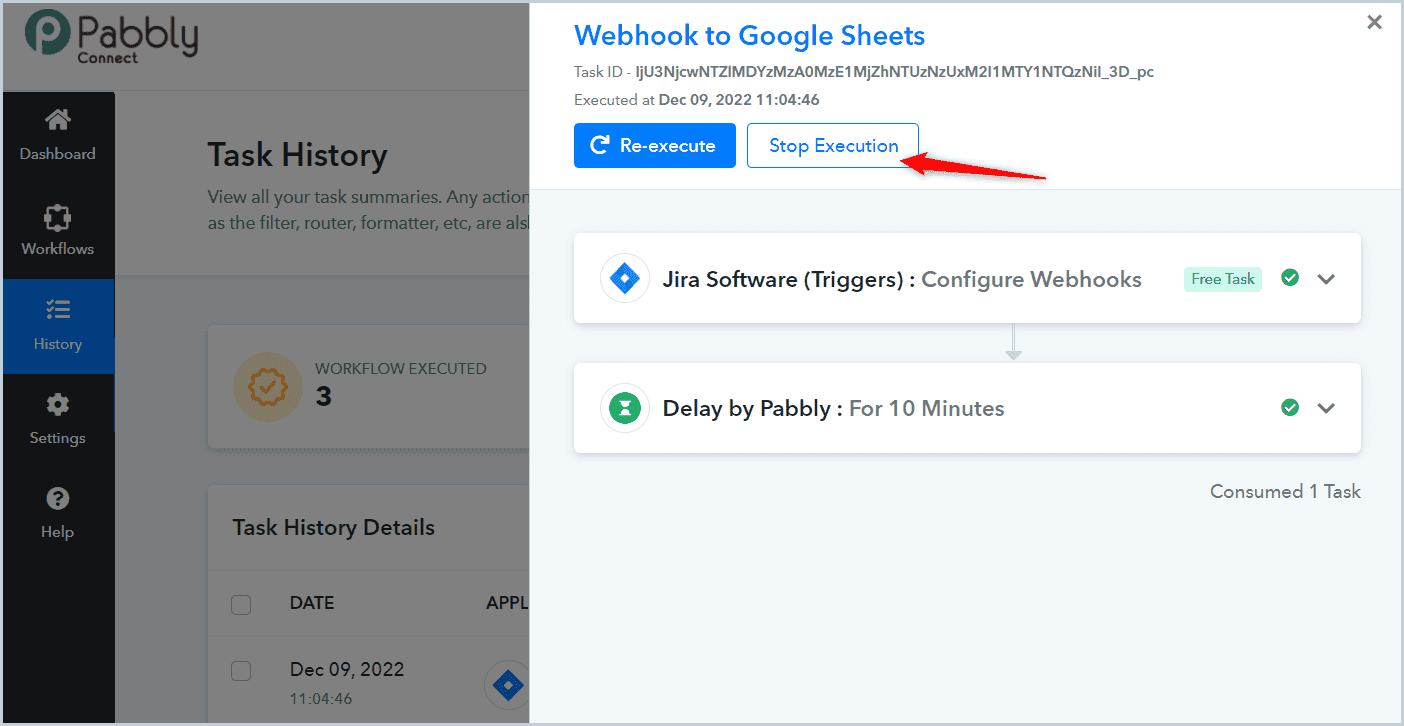Close the task detail panel
The width and height of the screenshot is (1404, 726).
1374,22
